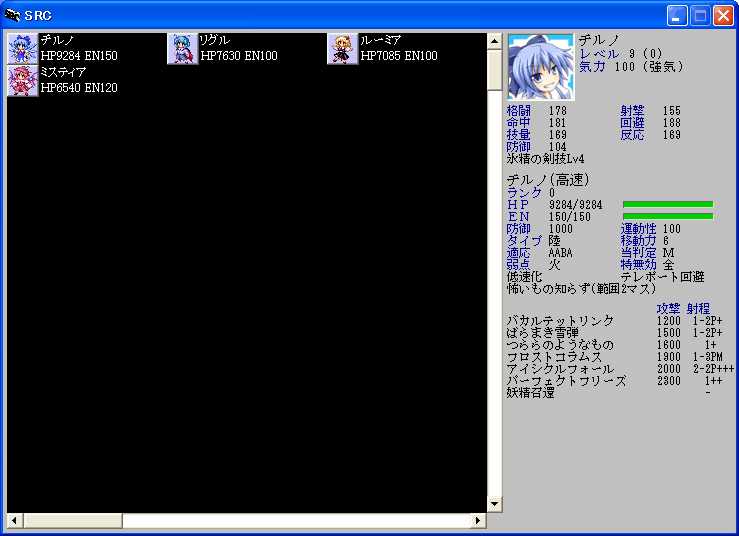Click the 運動性 stat label

[x=638, y=229]
